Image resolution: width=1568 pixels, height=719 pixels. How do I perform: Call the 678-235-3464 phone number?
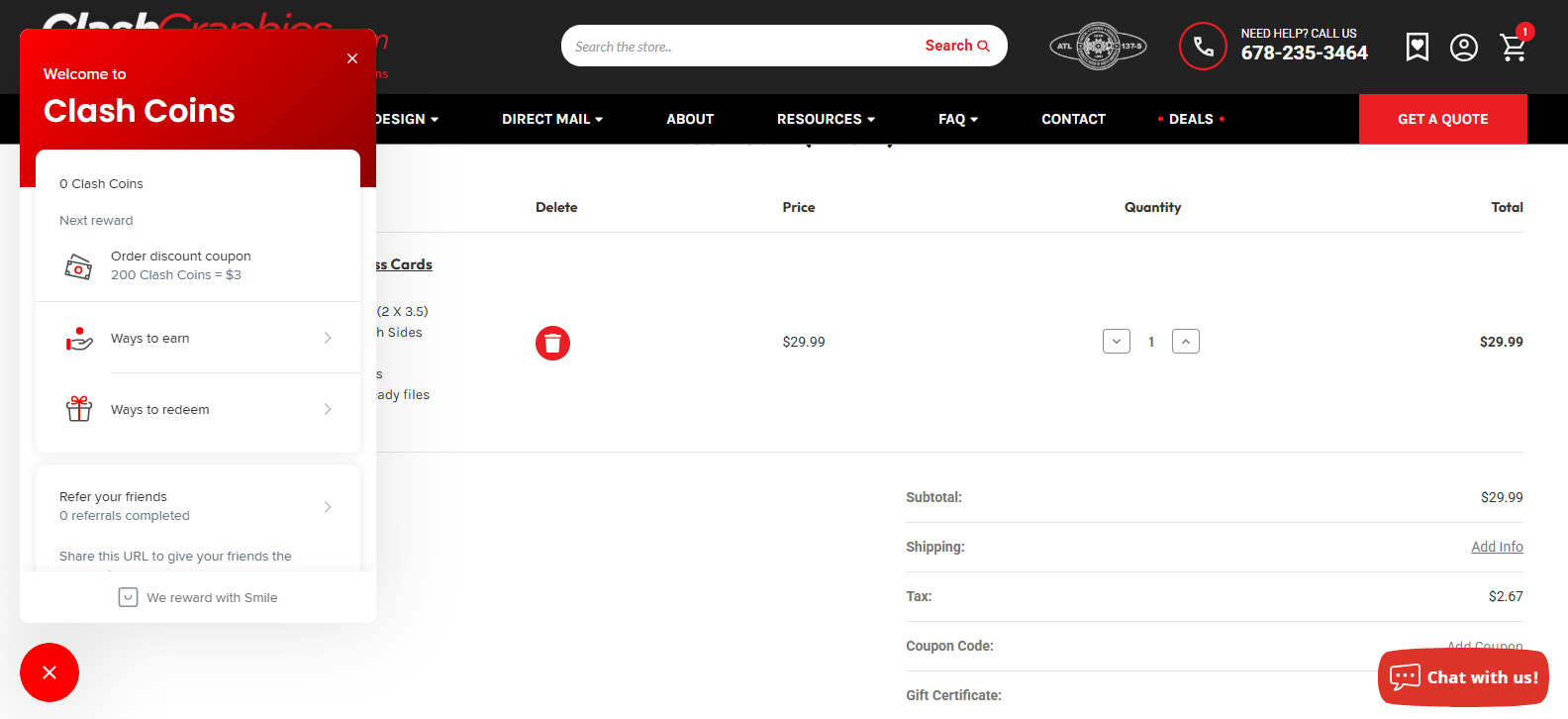pyautogui.click(x=1305, y=53)
